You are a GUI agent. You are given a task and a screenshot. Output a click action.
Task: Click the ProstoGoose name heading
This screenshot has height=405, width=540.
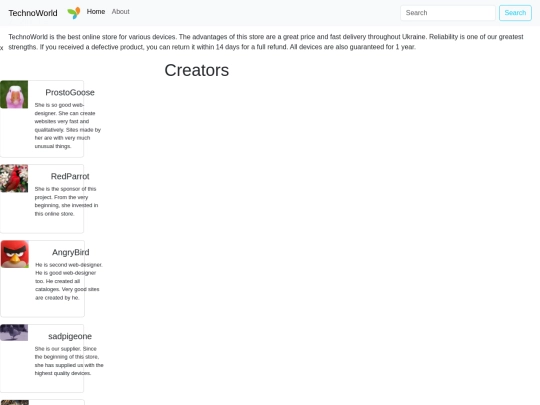tap(70, 93)
